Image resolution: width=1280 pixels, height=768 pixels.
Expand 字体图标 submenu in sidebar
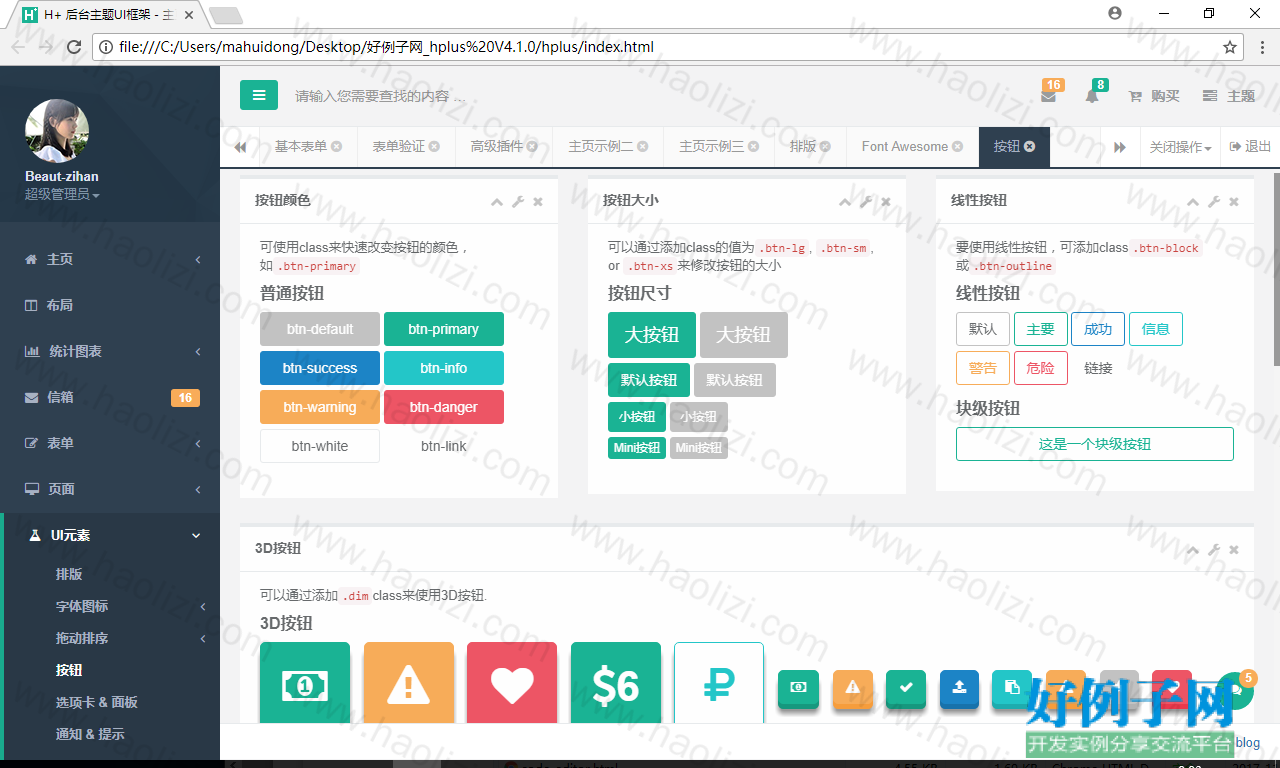(x=112, y=606)
